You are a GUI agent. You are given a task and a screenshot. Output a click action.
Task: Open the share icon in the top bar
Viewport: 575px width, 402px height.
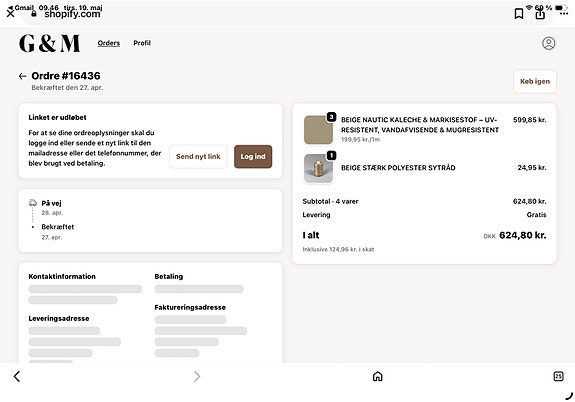(x=540, y=14)
